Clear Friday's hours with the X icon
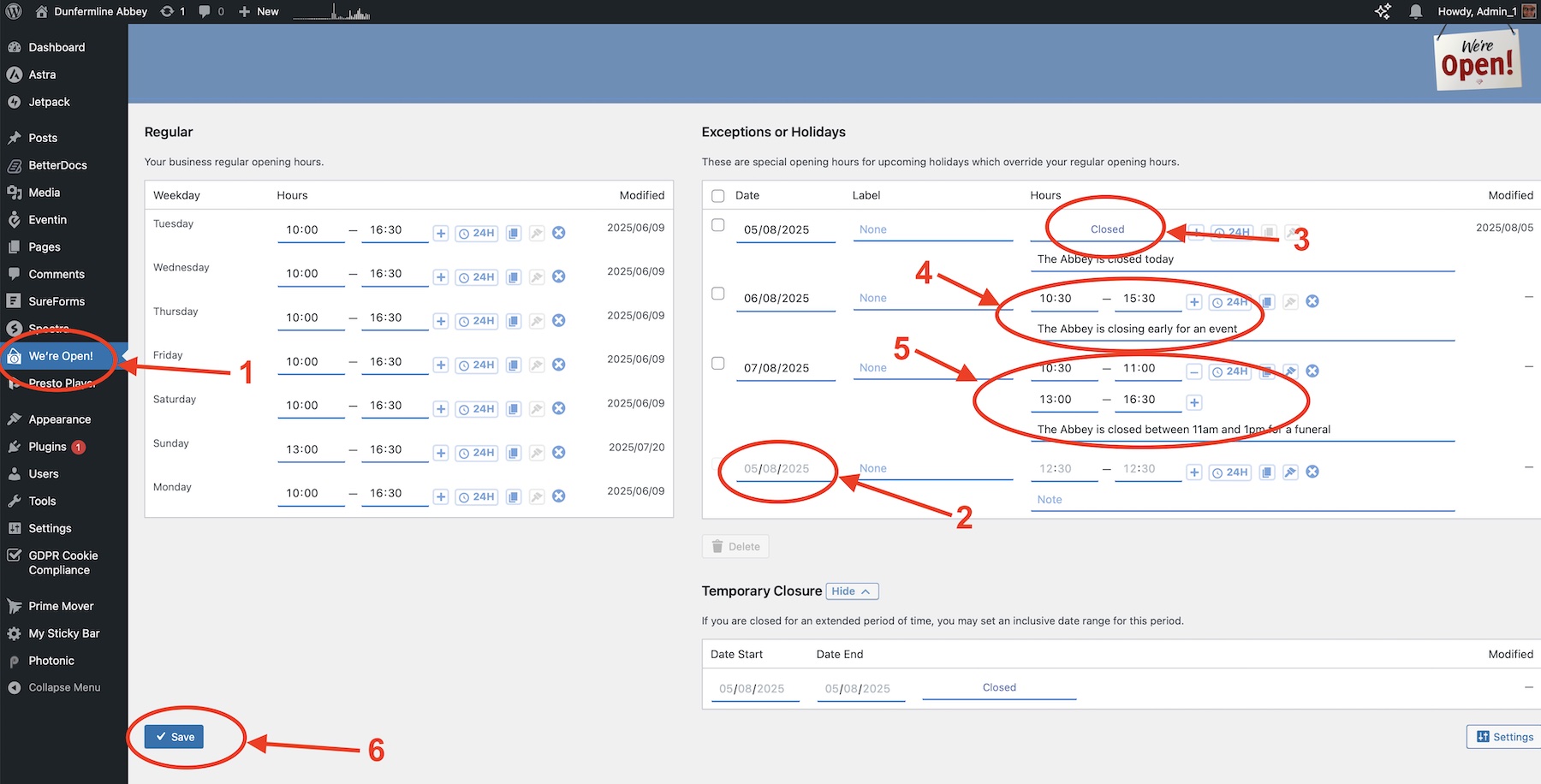 click(x=559, y=365)
